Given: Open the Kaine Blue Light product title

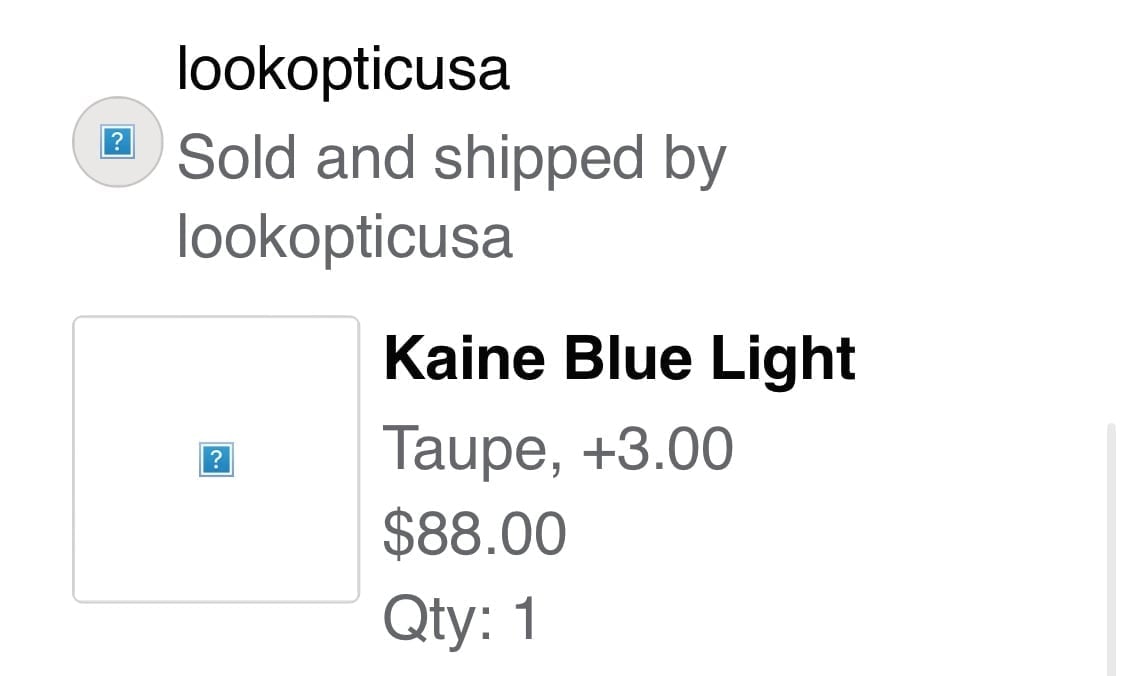Looking at the screenshot, I should [620, 359].
